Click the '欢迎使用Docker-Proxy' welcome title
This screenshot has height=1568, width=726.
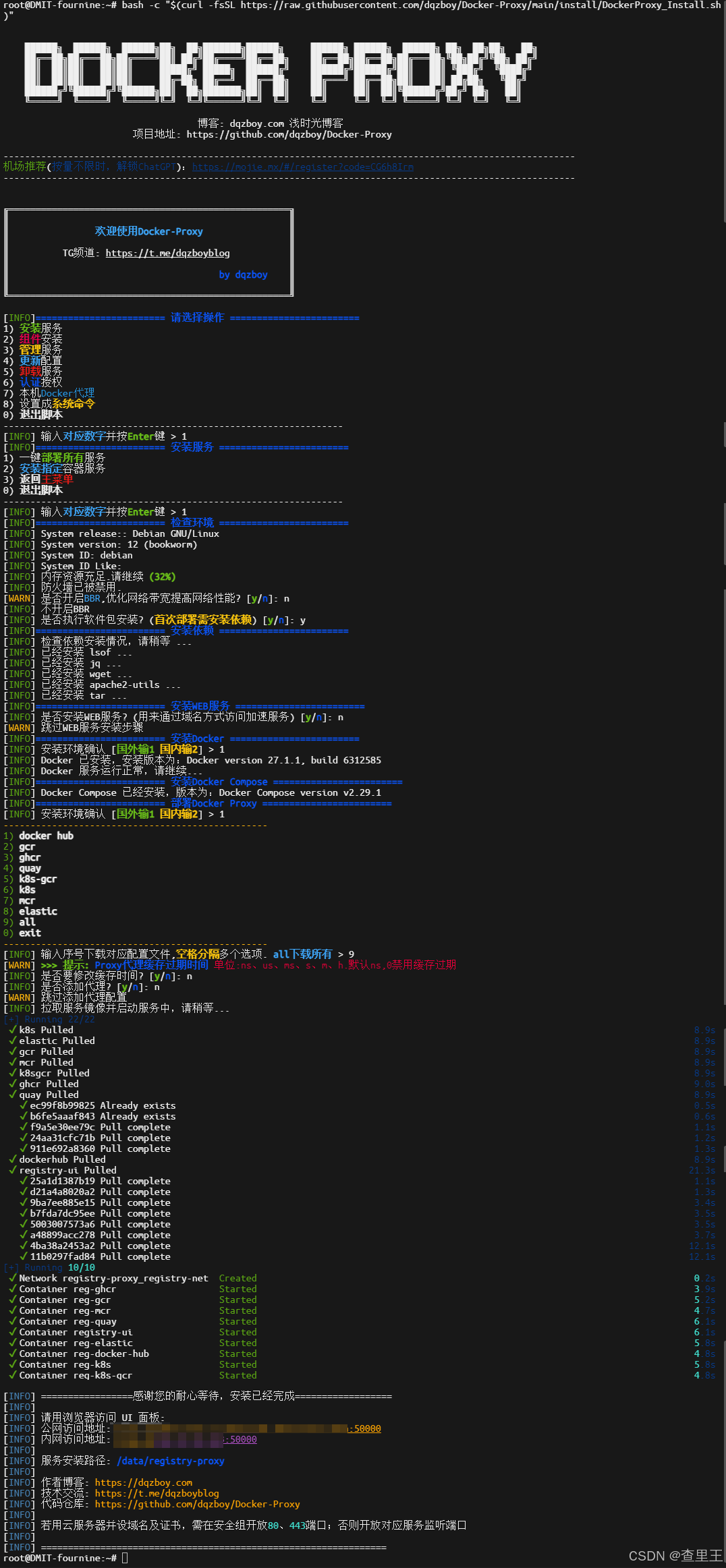(148, 231)
